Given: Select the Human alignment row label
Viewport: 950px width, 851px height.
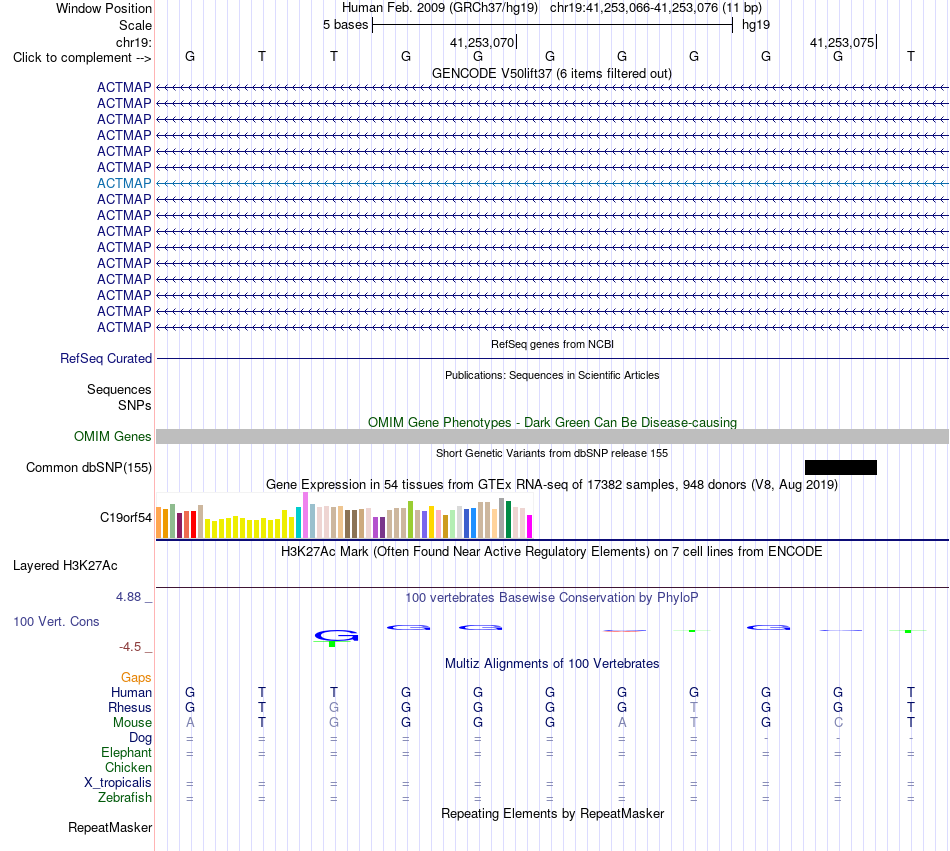Looking at the screenshot, I should (131, 692).
